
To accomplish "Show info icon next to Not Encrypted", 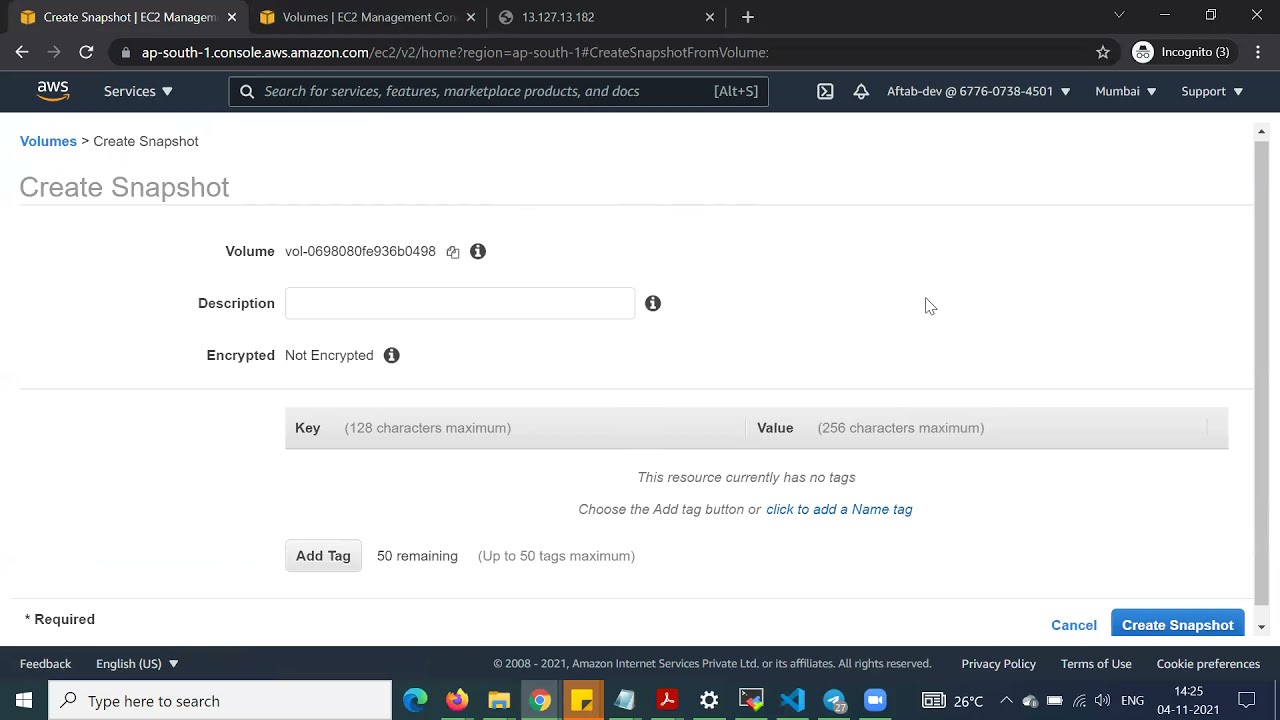I will (x=392, y=355).
